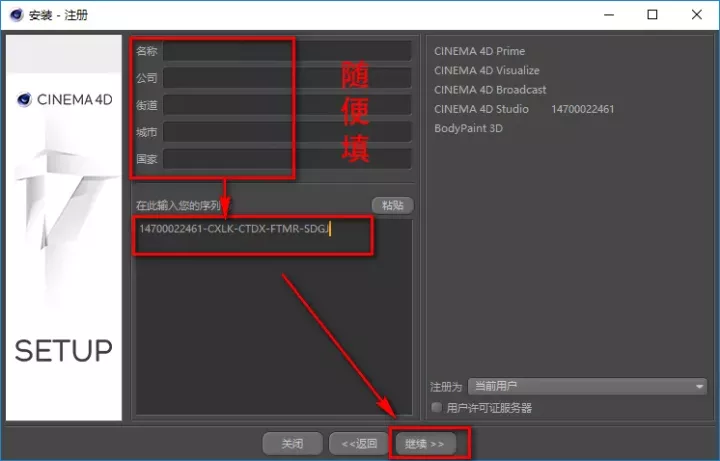Viewport: 720px width, 461px height.
Task: Open the 注册为 dropdown menu
Action: click(587, 386)
